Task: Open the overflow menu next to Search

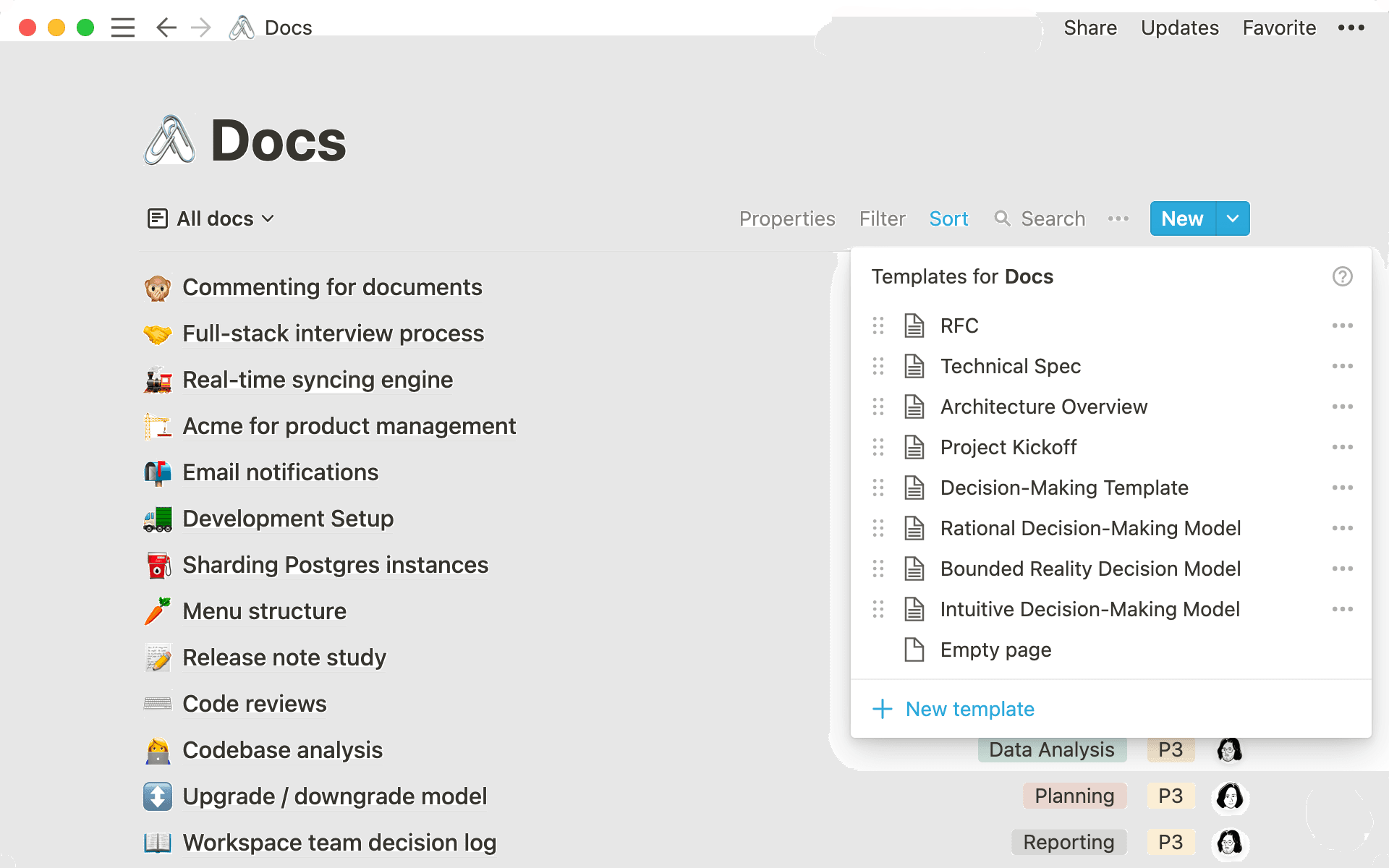Action: [x=1118, y=218]
